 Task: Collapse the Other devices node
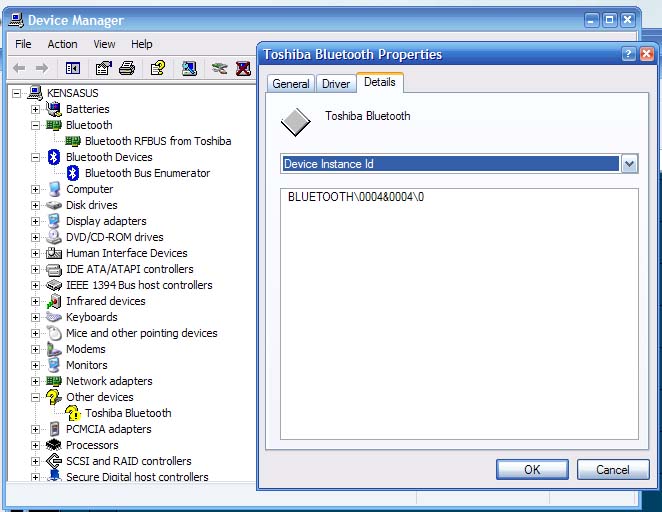pyautogui.click(x=35, y=398)
